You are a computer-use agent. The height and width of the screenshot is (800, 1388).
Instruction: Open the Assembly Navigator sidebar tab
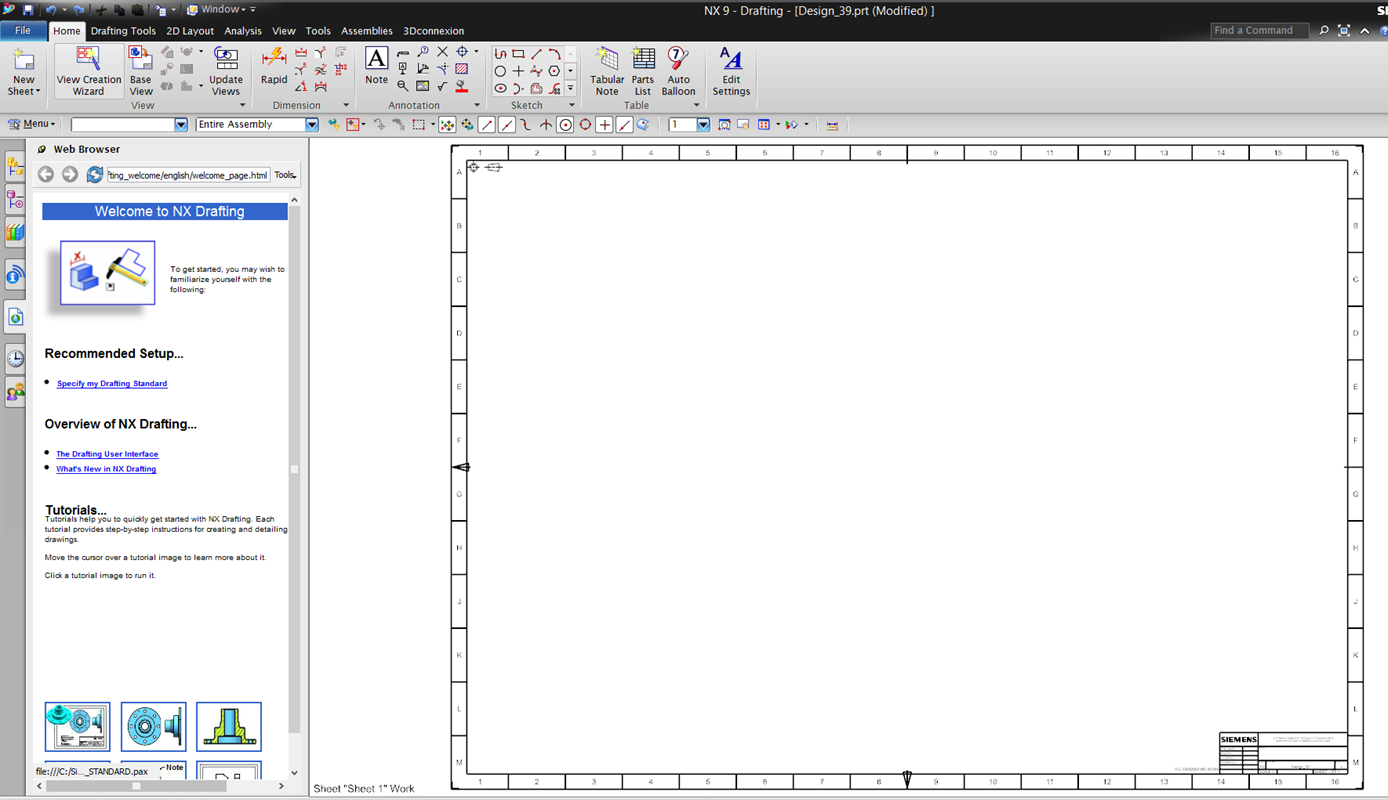coord(15,166)
